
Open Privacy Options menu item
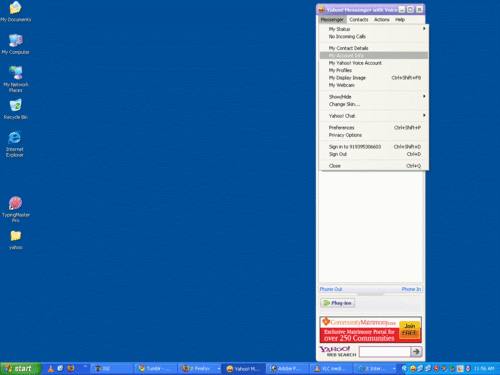(374, 135)
